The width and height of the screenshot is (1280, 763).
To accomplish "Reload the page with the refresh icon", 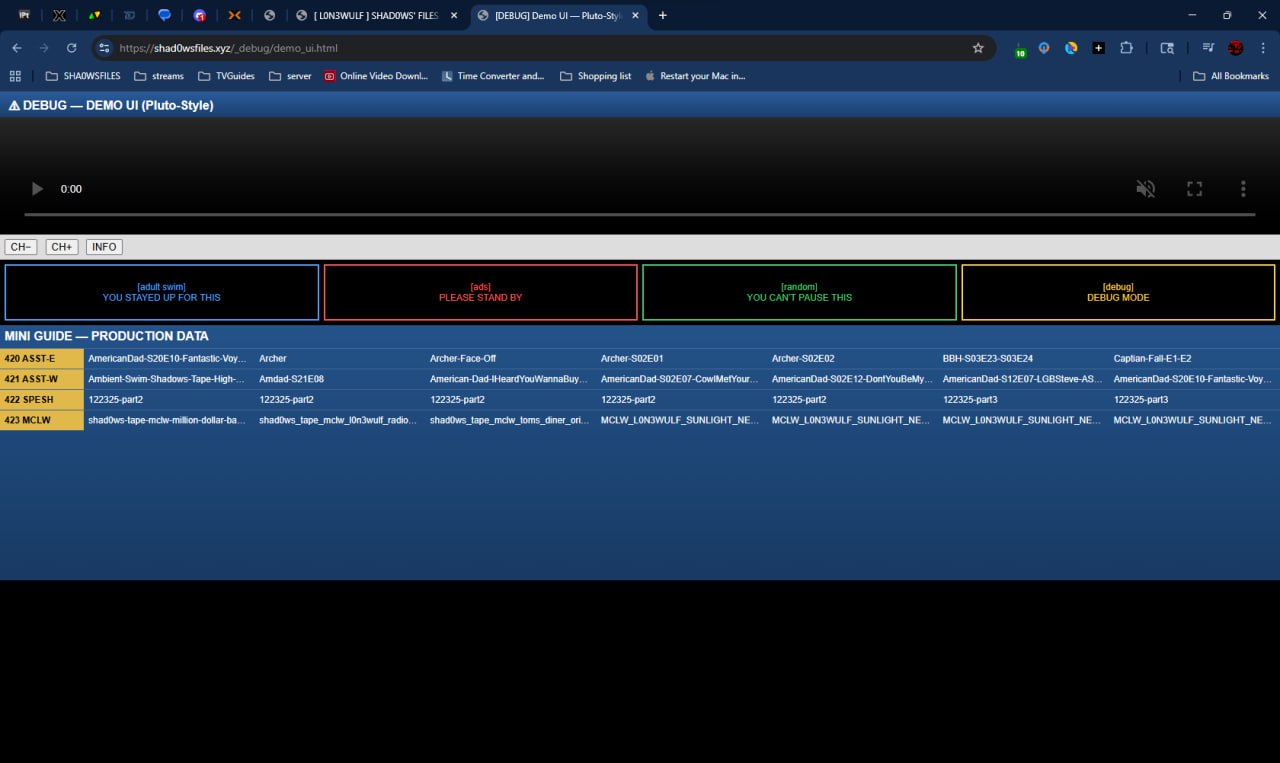I will [x=72, y=48].
